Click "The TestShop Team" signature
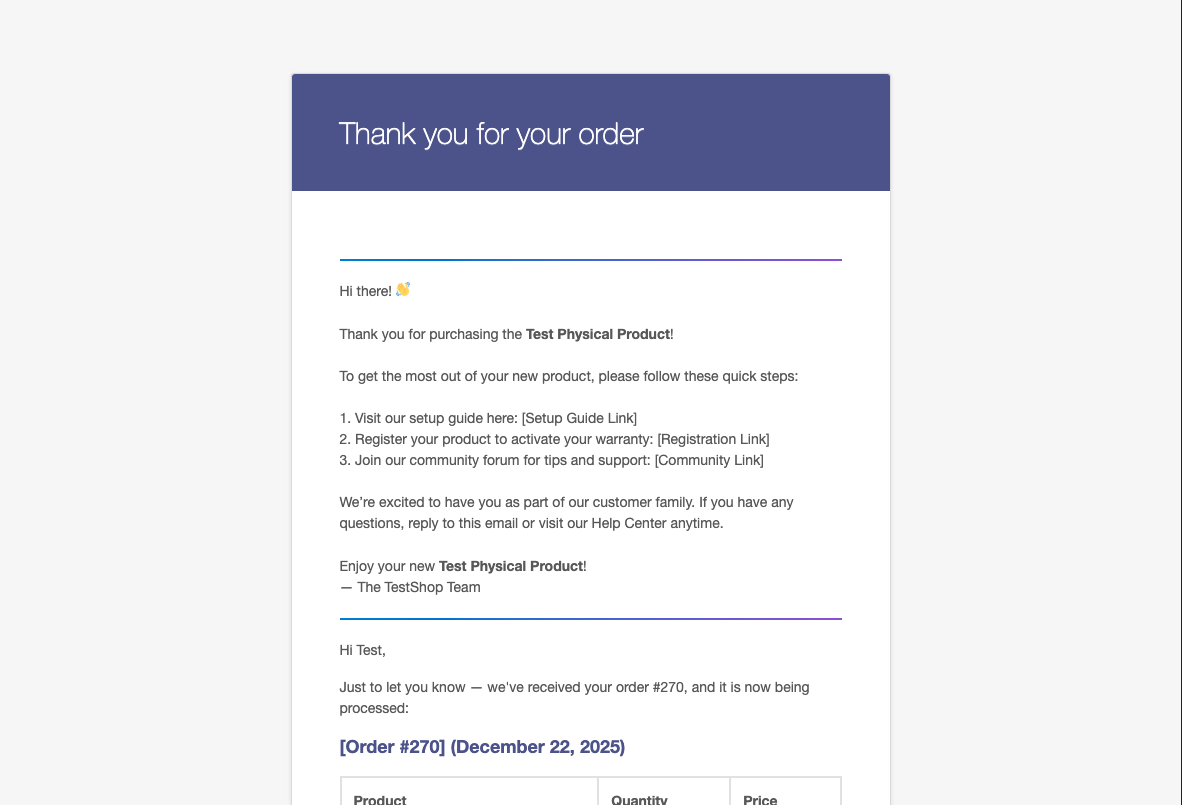The image size is (1182, 805). tap(418, 587)
